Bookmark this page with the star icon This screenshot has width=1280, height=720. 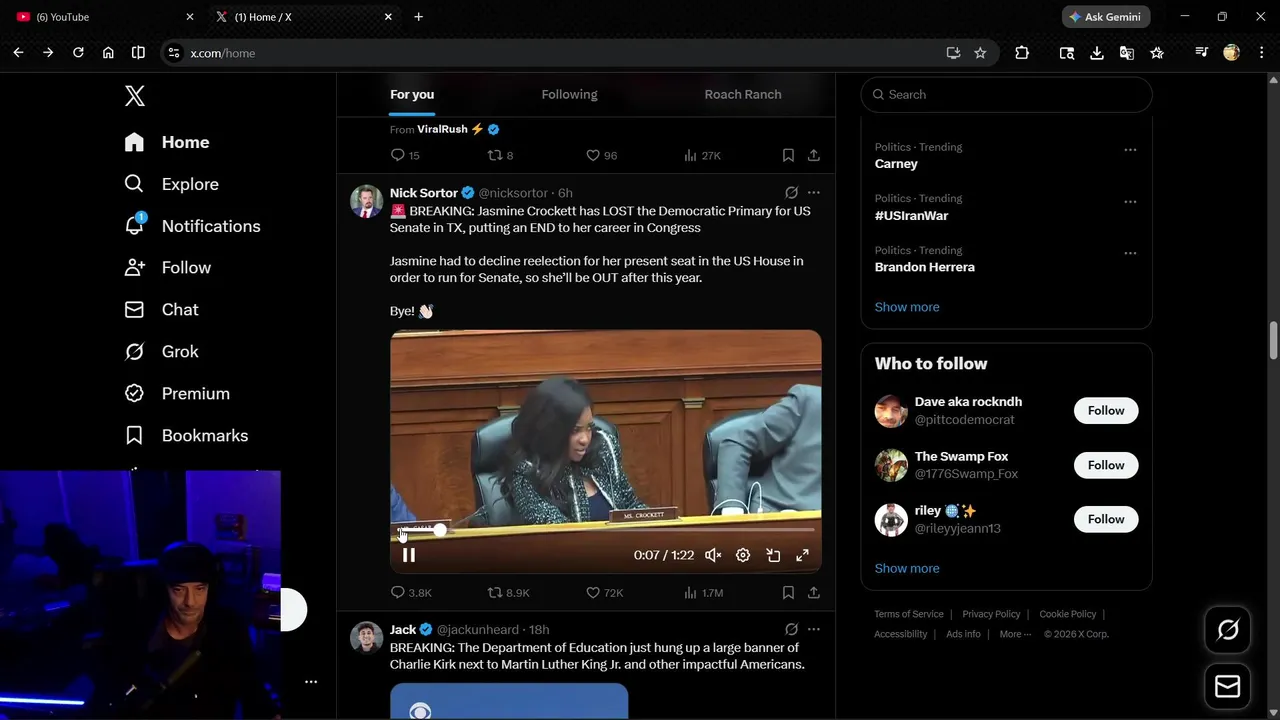[980, 53]
